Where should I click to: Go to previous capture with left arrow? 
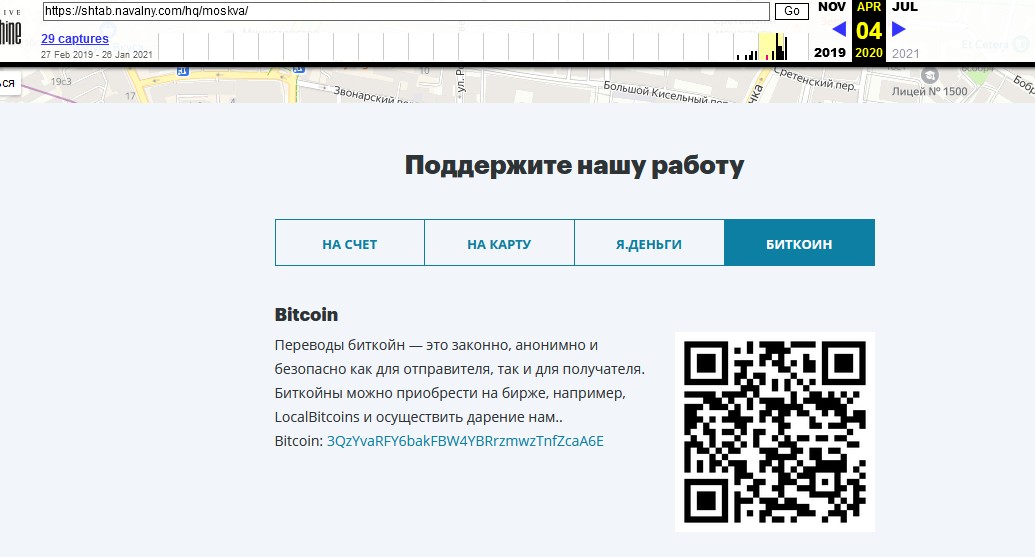(839, 29)
